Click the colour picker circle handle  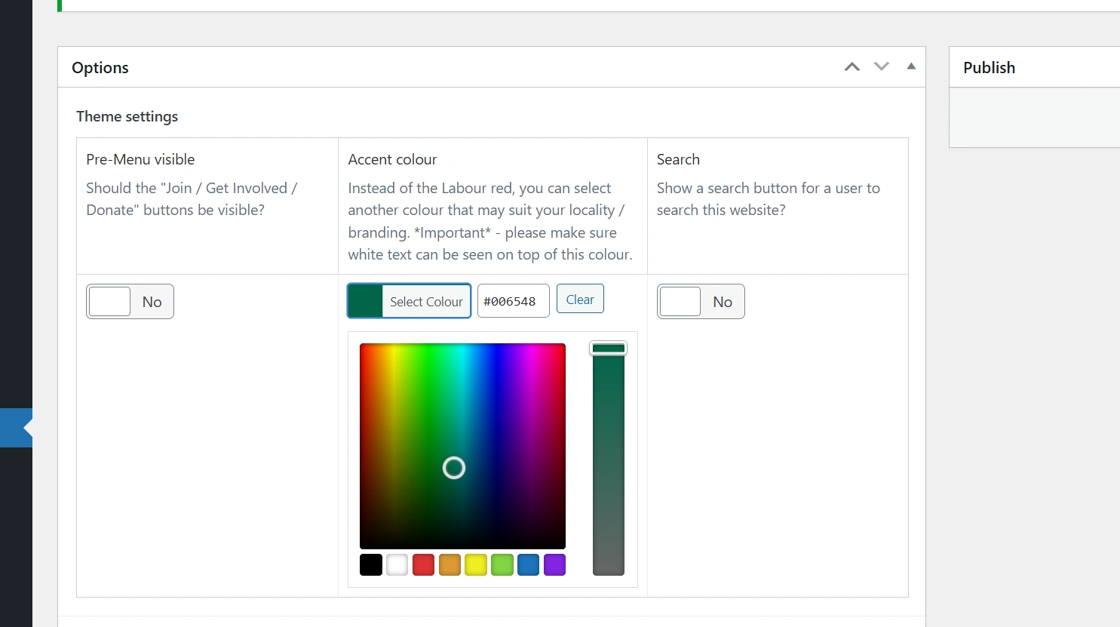(454, 468)
